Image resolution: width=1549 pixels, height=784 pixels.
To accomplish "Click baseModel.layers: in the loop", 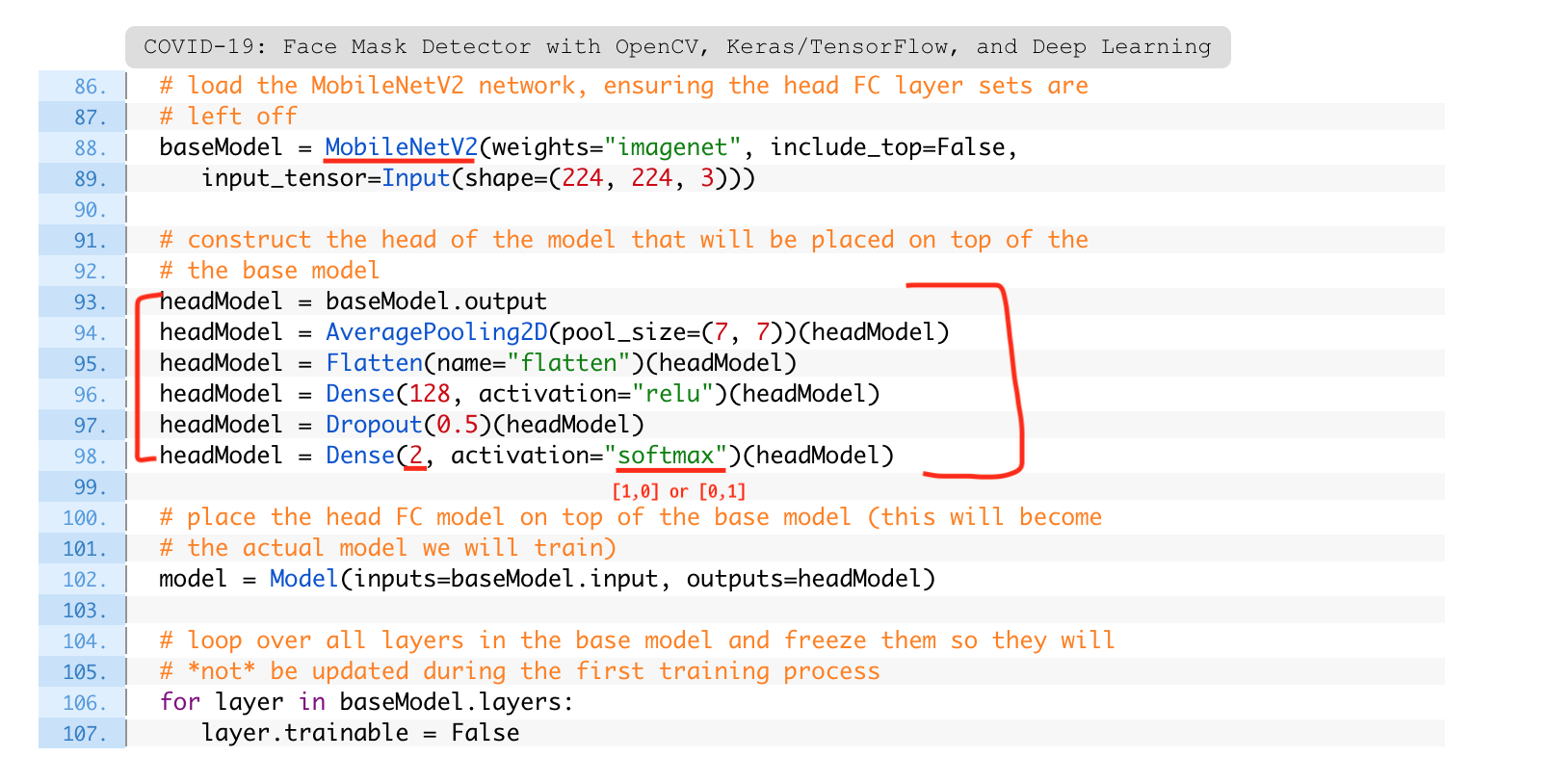I will (457, 702).
